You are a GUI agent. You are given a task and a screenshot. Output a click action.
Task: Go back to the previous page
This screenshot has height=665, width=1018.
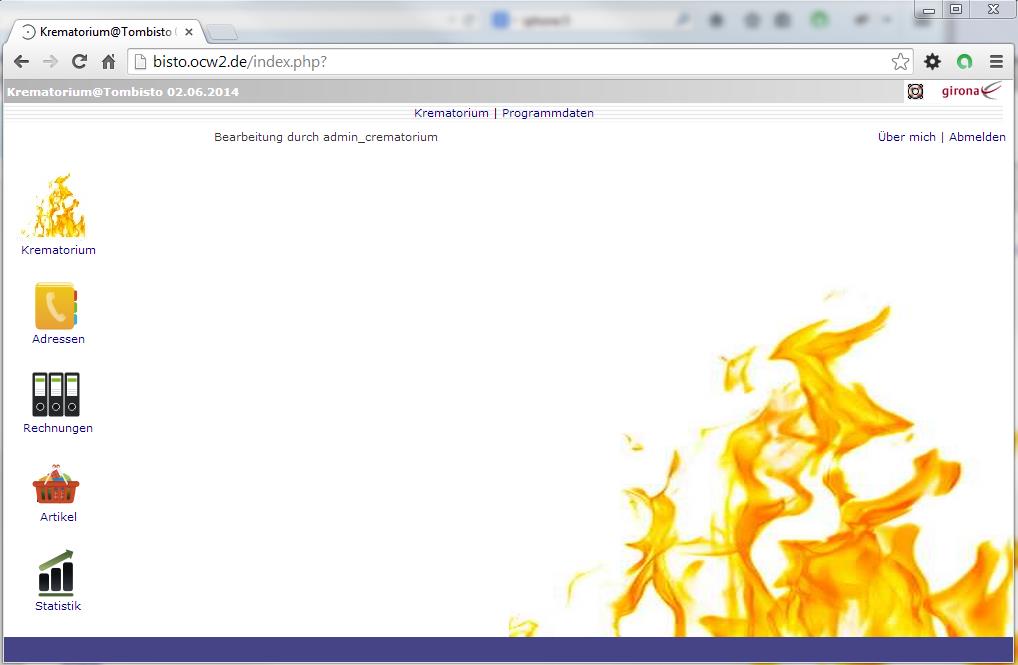click(21, 62)
